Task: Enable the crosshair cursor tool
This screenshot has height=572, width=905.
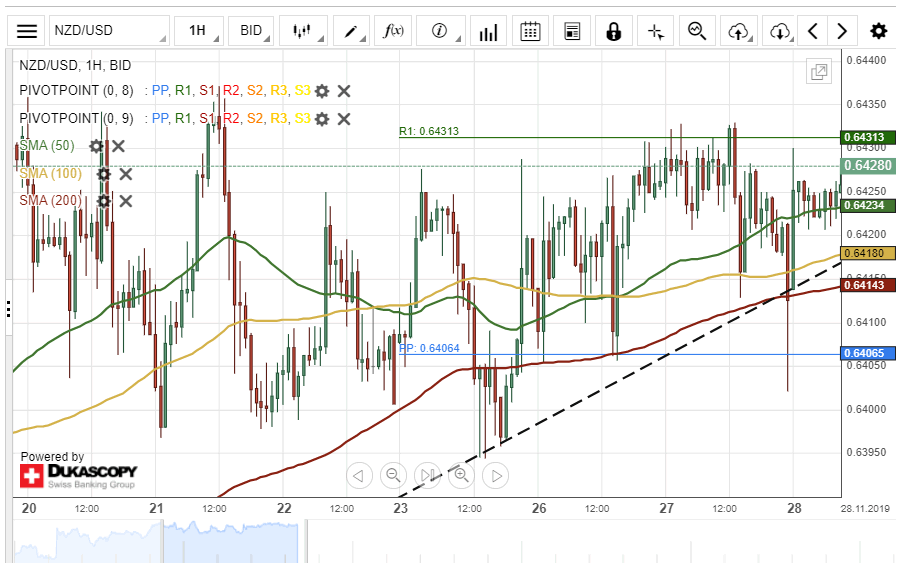Action: point(656,31)
